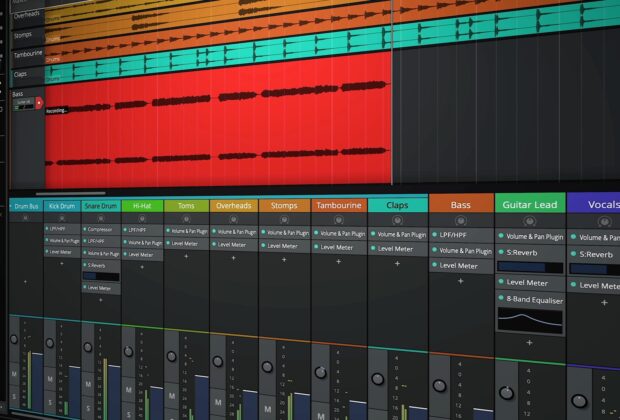The image size is (620, 420).
Task: Click the EQ curve display on Guitar Lead
Action: (530, 321)
